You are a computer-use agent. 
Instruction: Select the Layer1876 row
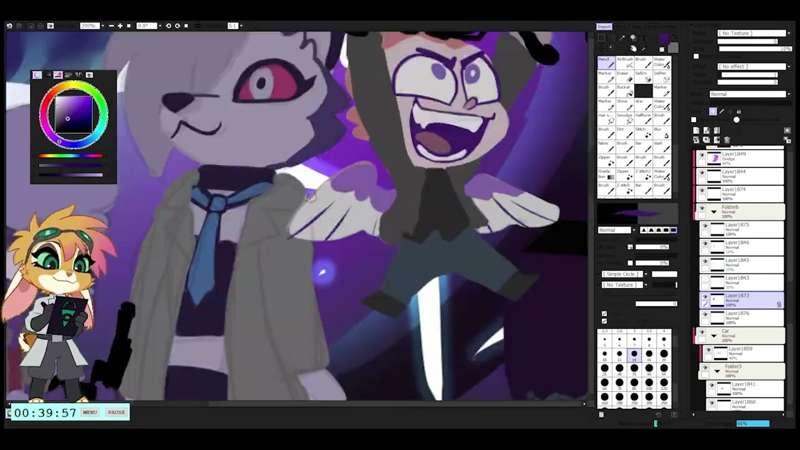click(x=741, y=318)
